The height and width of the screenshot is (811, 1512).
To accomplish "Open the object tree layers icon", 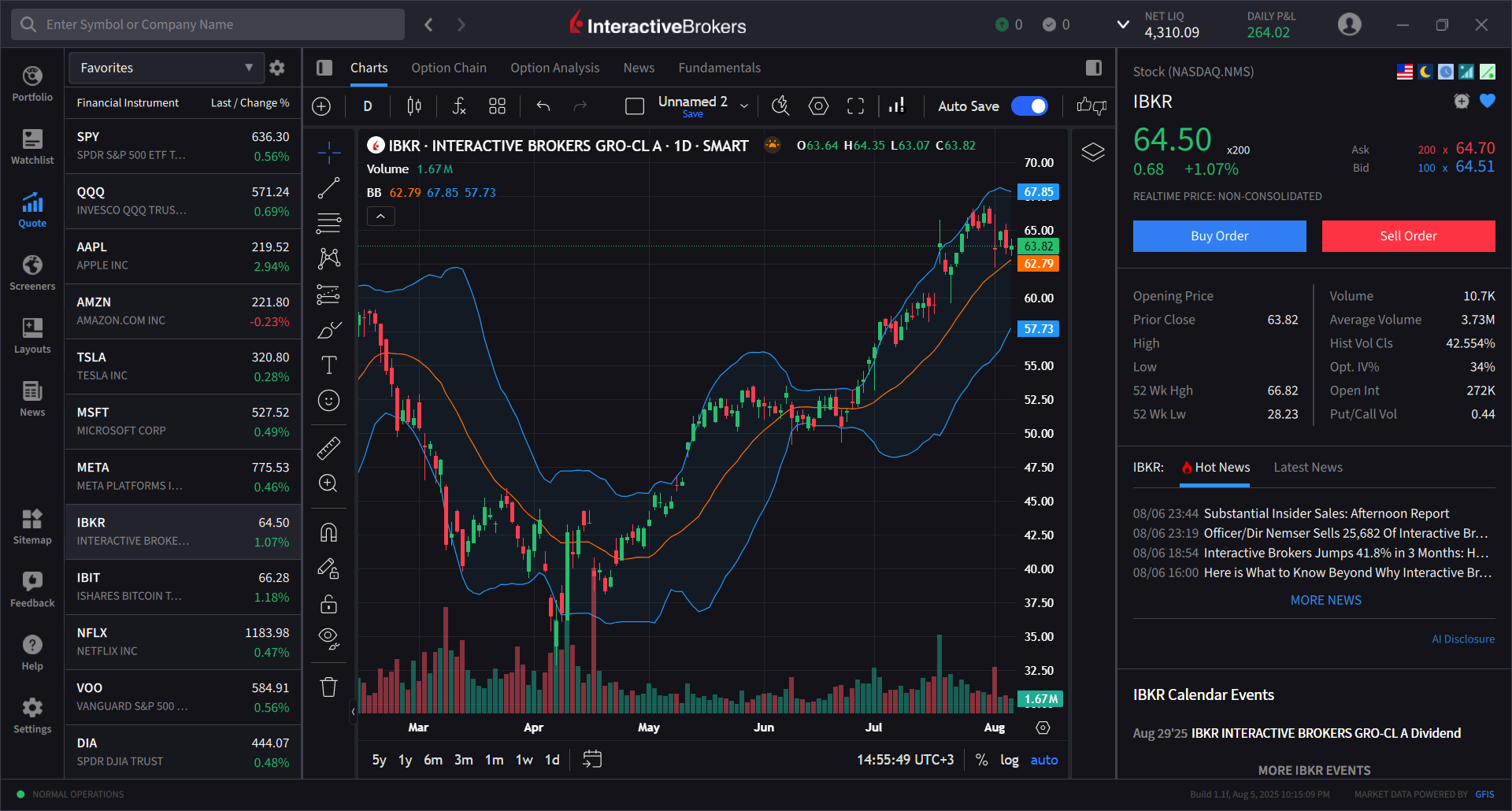I will tap(1093, 152).
